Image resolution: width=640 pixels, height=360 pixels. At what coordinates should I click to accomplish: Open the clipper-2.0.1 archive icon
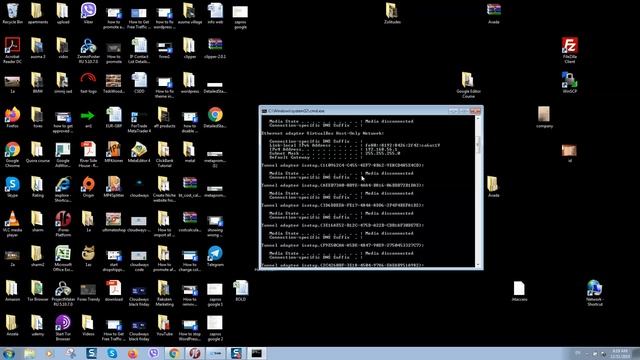[215, 45]
